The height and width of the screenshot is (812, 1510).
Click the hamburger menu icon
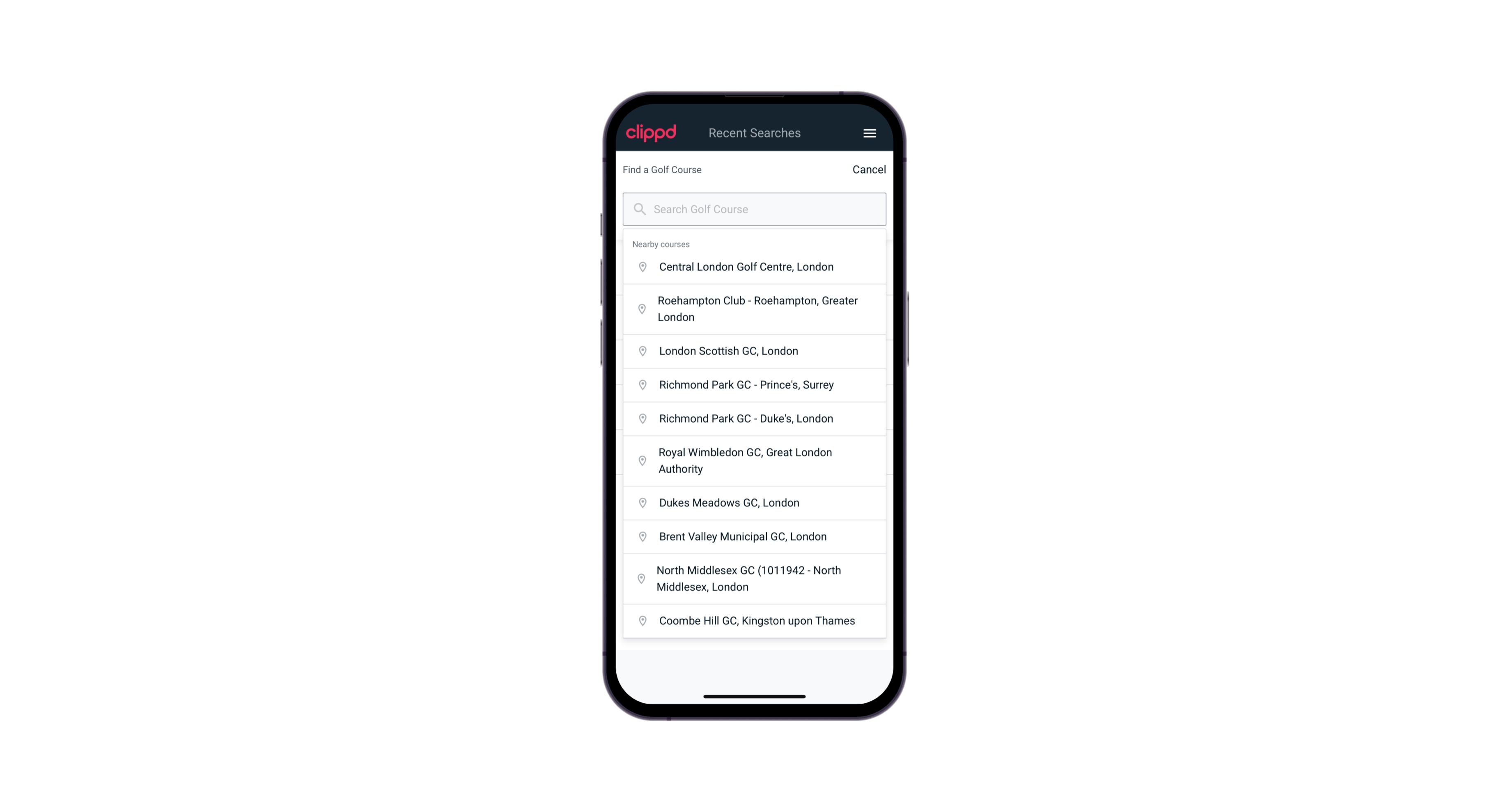pyautogui.click(x=869, y=133)
